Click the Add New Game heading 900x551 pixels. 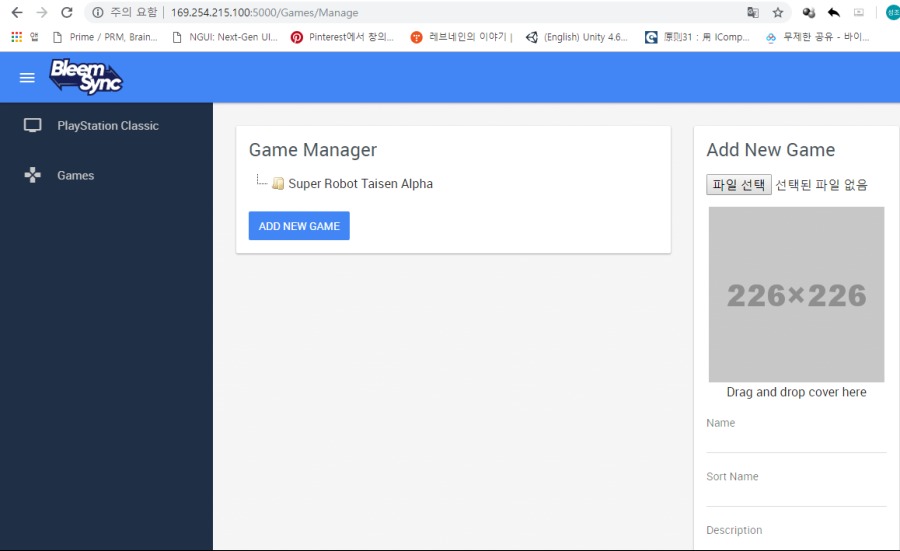pos(771,150)
